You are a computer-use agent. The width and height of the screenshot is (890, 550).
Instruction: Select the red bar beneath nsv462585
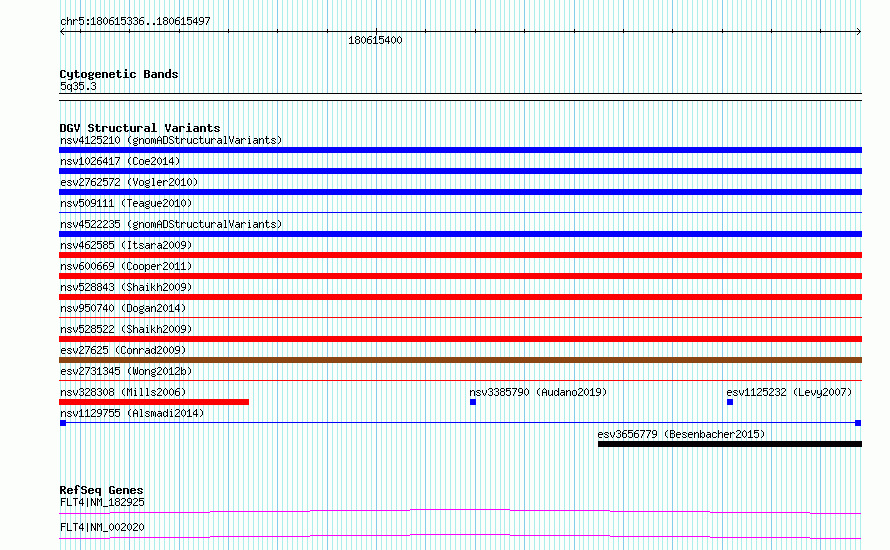tap(460, 255)
